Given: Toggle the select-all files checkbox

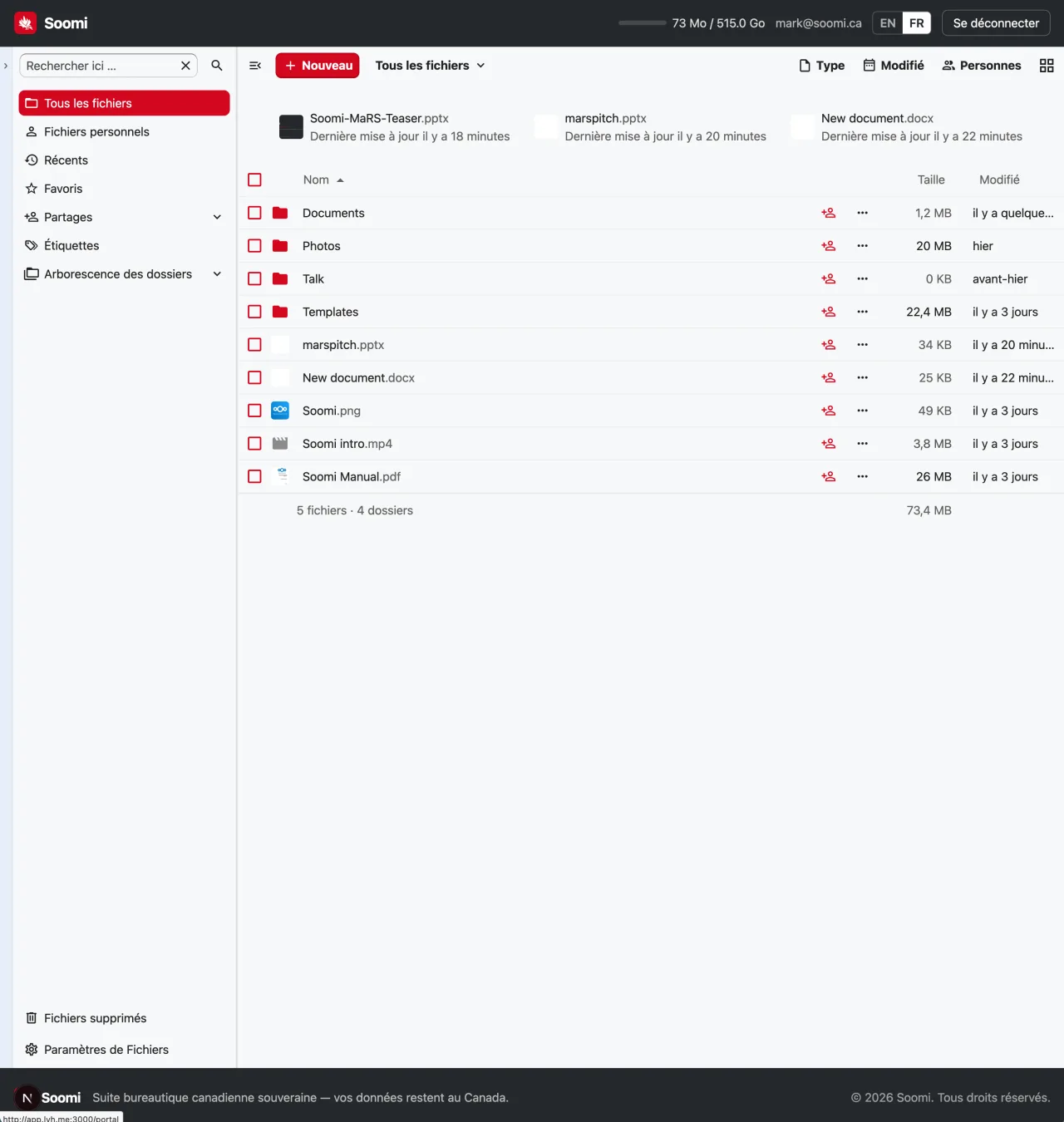Looking at the screenshot, I should pos(254,180).
